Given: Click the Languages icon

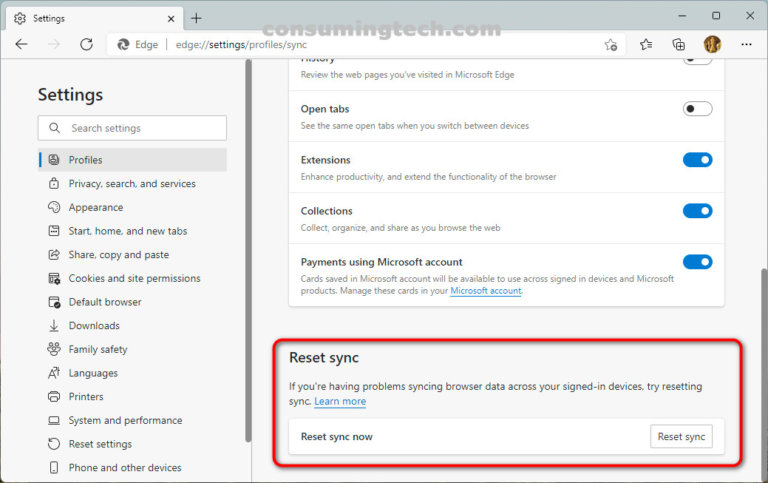Looking at the screenshot, I should tap(54, 373).
